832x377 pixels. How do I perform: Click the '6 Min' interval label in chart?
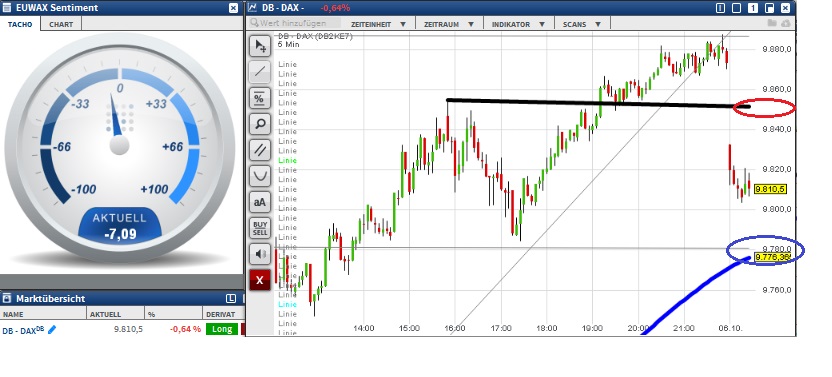point(289,45)
